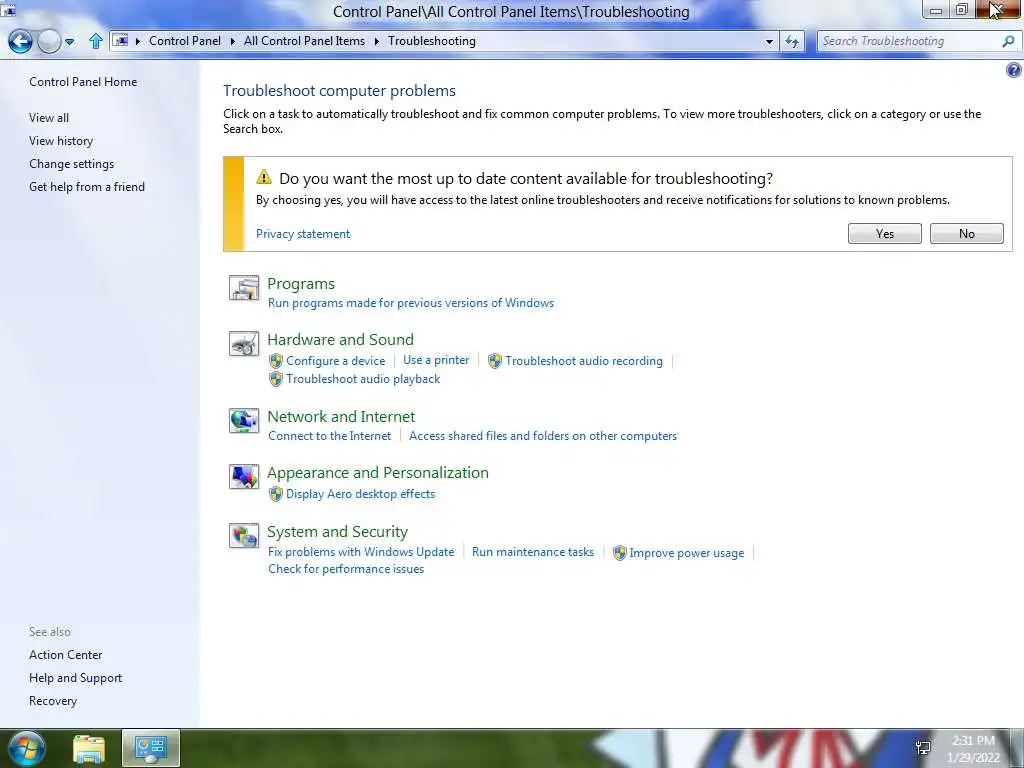This screenshot has width=1024, height=768.
Task: Click shield icon beside Troubleshoot audio recording
Action: coord(495,361)
